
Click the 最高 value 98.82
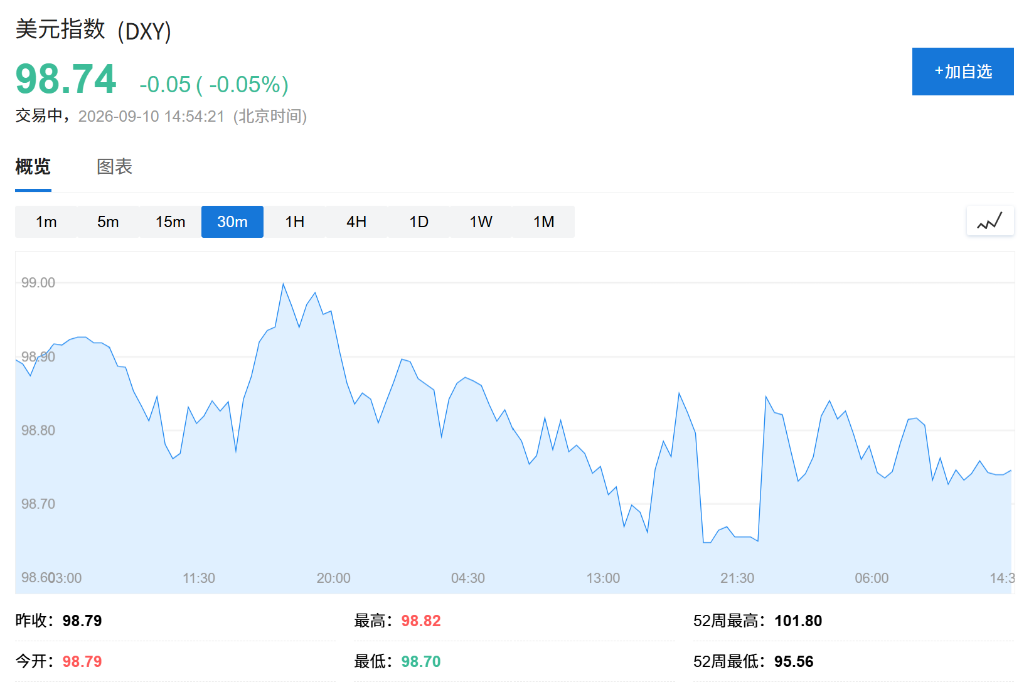[421, 621]
